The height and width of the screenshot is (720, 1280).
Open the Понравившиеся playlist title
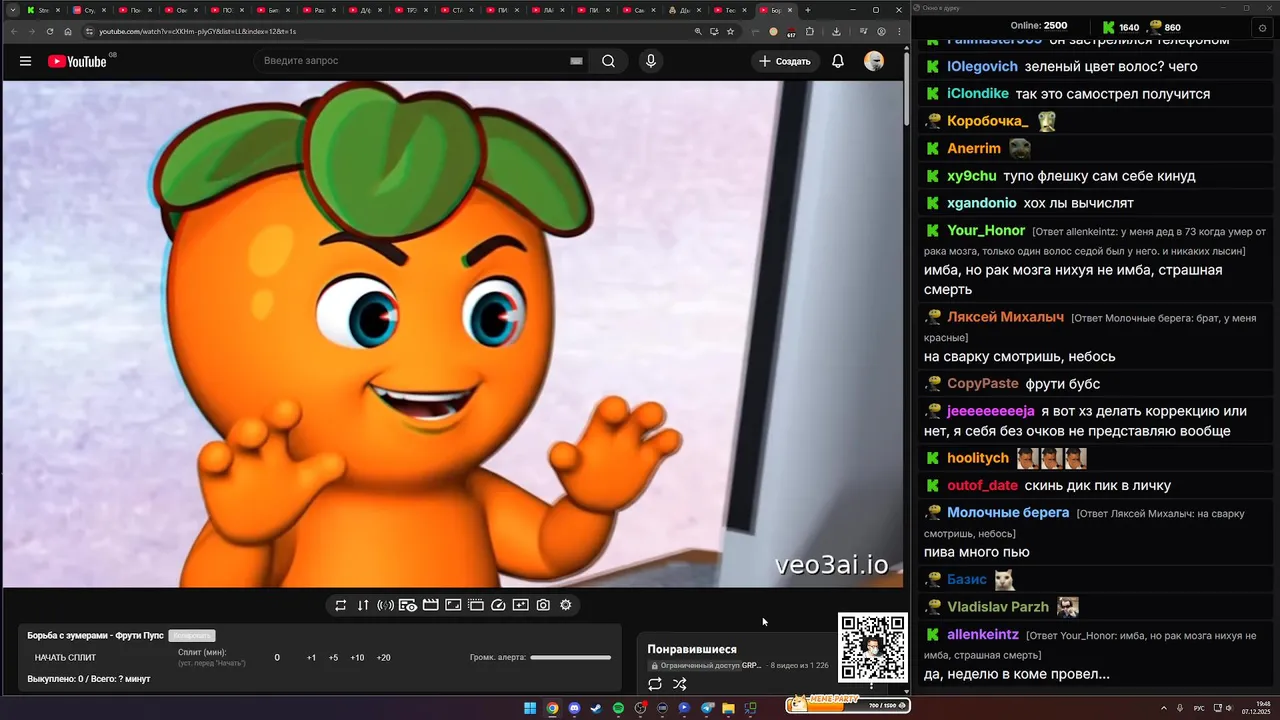pyautogui.click(x=692, y=649)
